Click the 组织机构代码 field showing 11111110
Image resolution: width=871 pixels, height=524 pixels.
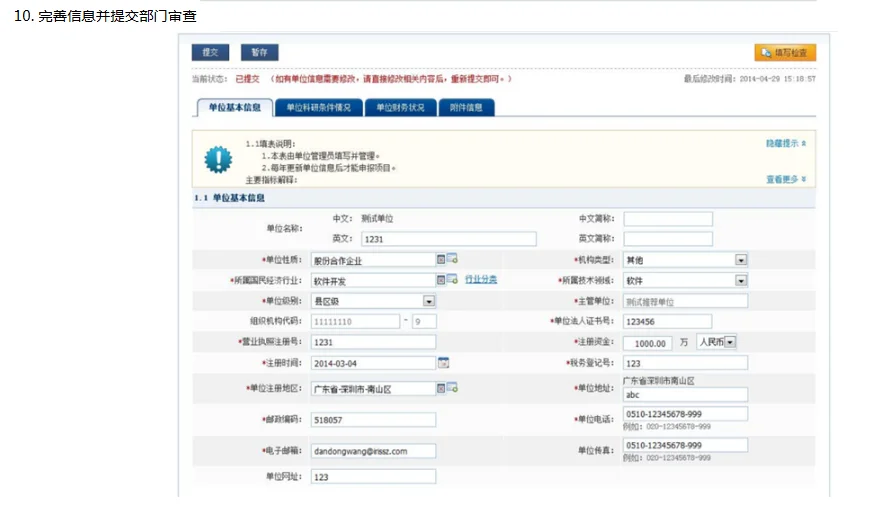pyautogui.click(x=356, y=321)
